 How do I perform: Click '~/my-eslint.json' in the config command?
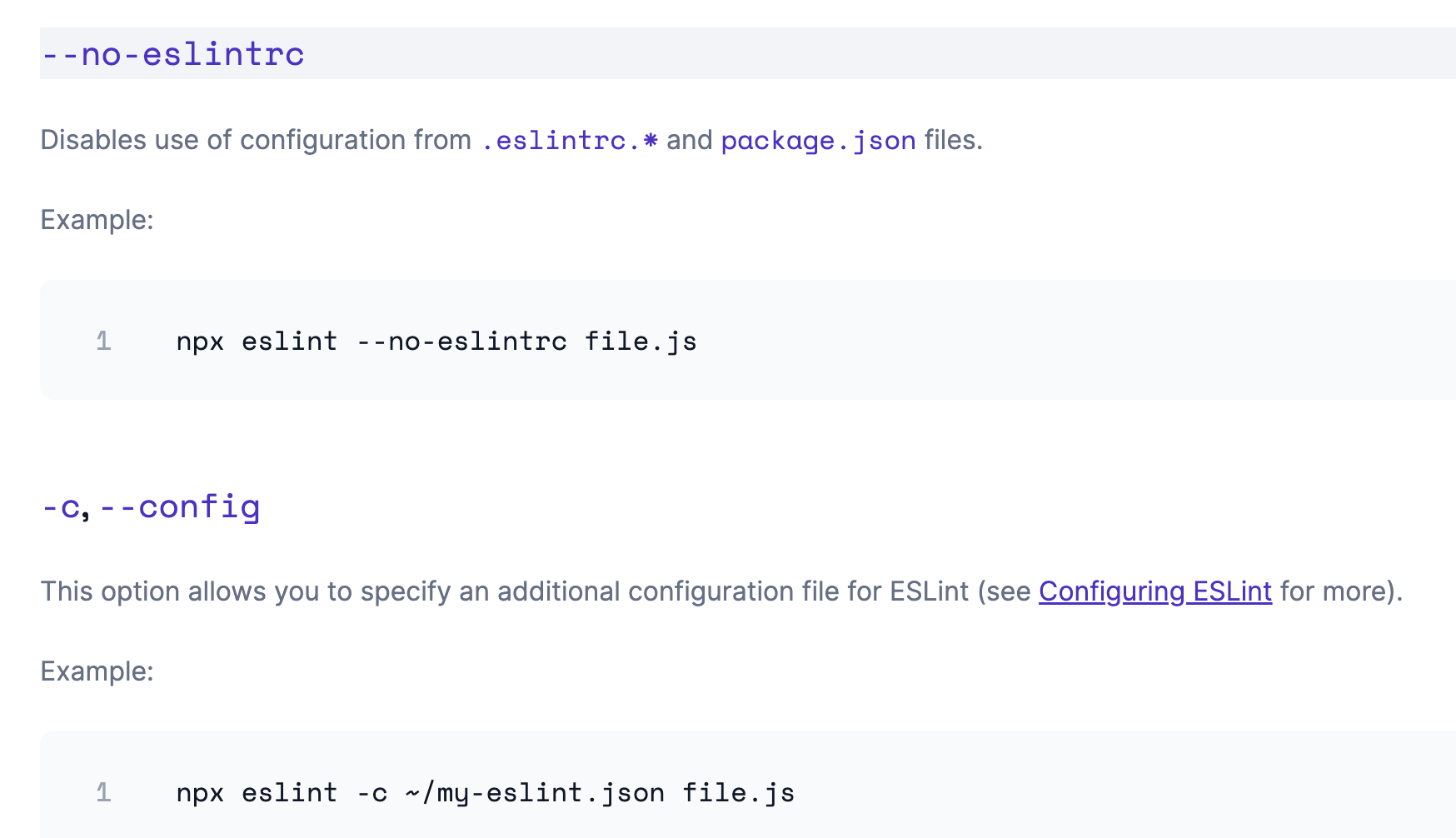click(x=534, y=792)
